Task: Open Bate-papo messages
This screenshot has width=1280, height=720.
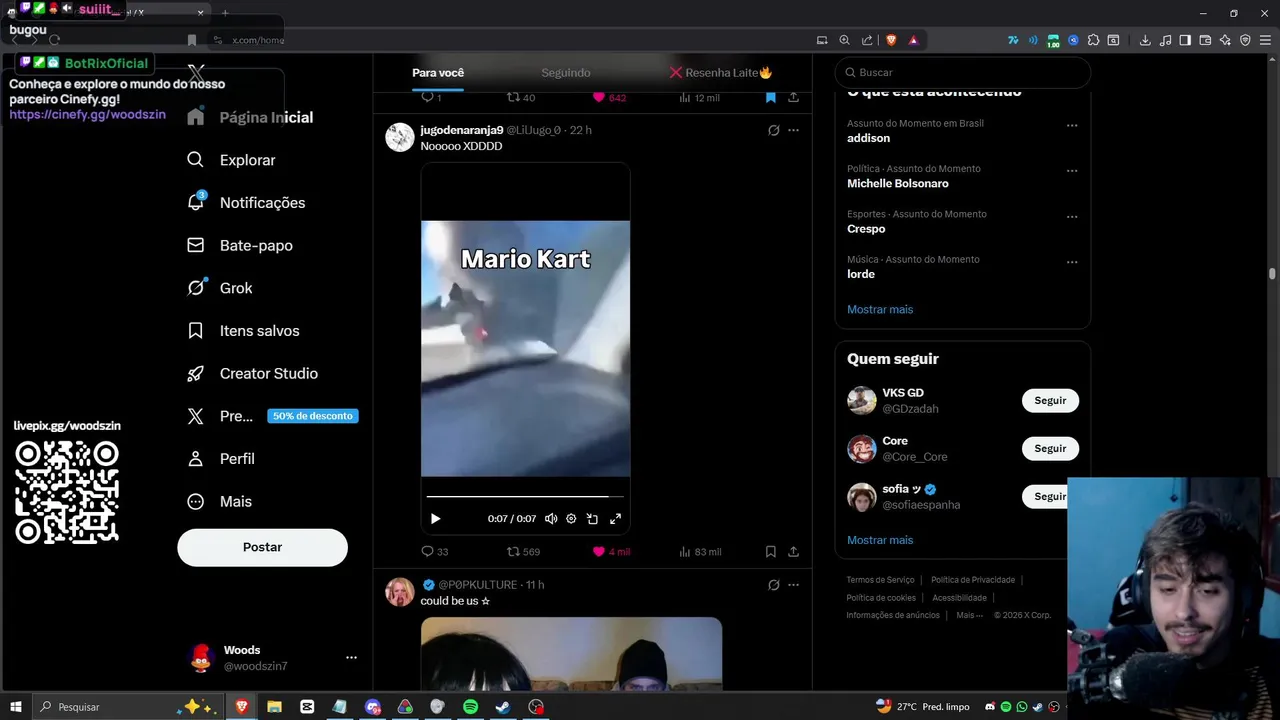Action: click(240, 245)
